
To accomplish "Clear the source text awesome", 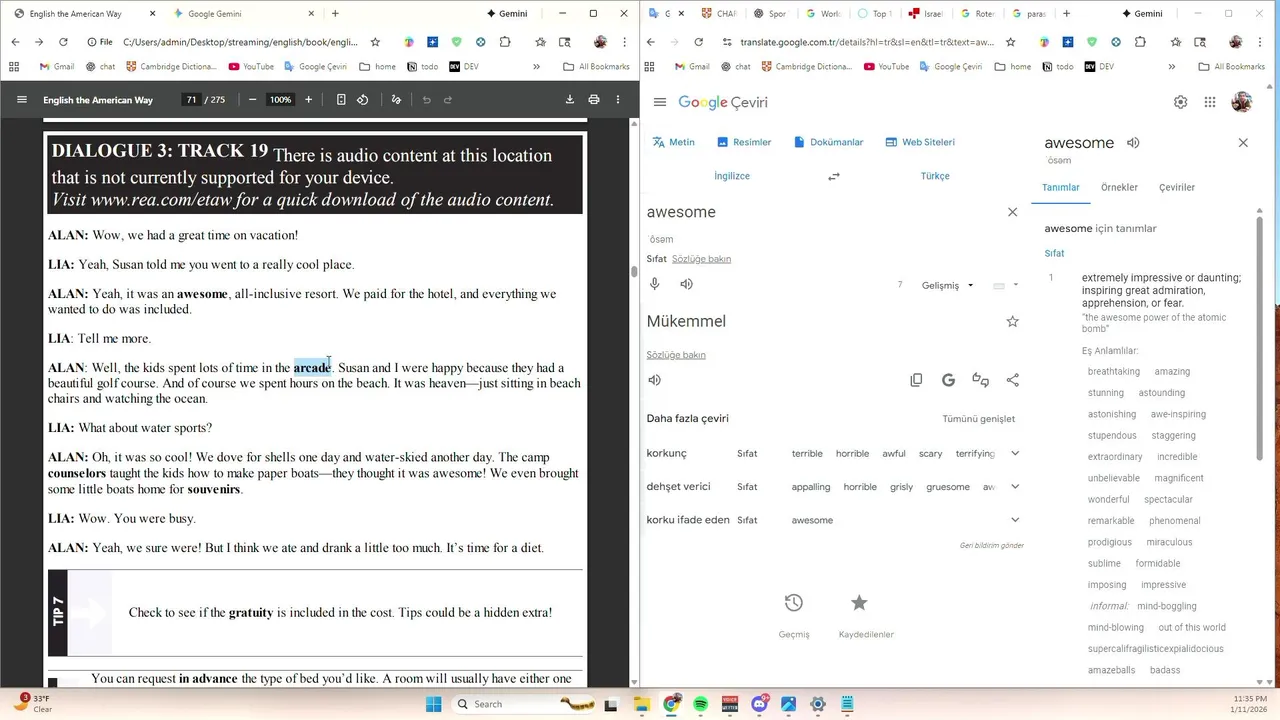I will click(x=1012, y=212).
